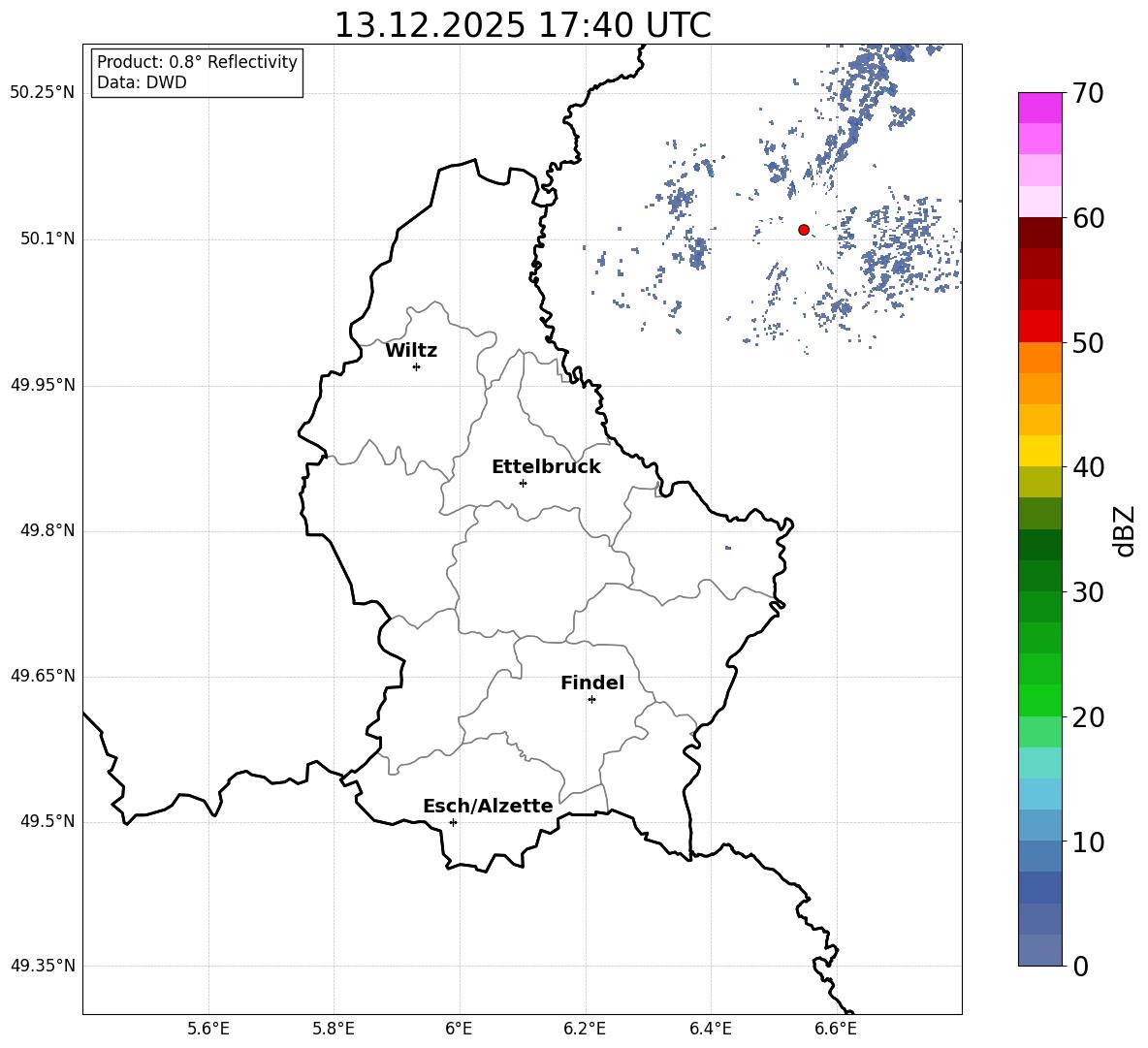Click the Esch/Alzette station cross marker
The width and height of the screenshot is (1148, 1048).
pos(453,822)
